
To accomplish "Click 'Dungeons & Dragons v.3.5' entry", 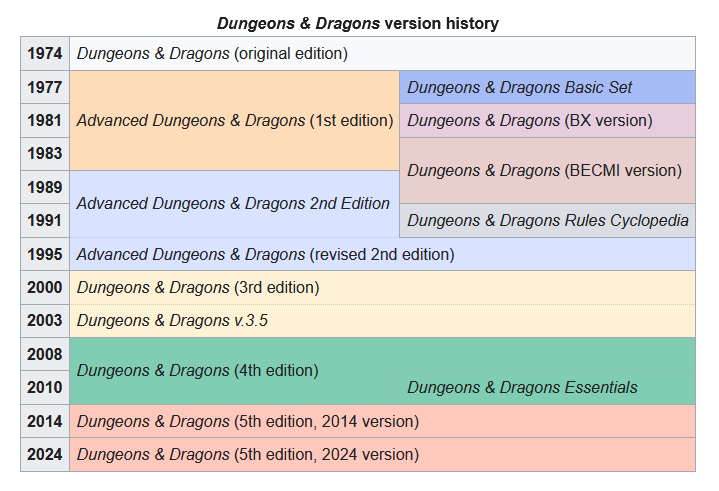I will (x=382, y=320).
